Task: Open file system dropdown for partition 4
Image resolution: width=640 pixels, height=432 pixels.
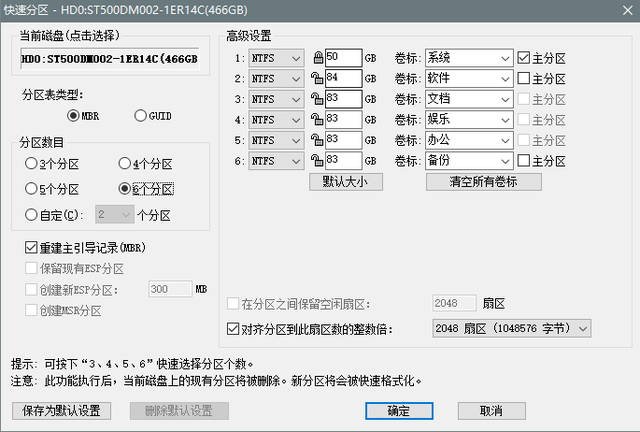Action: 276,120
